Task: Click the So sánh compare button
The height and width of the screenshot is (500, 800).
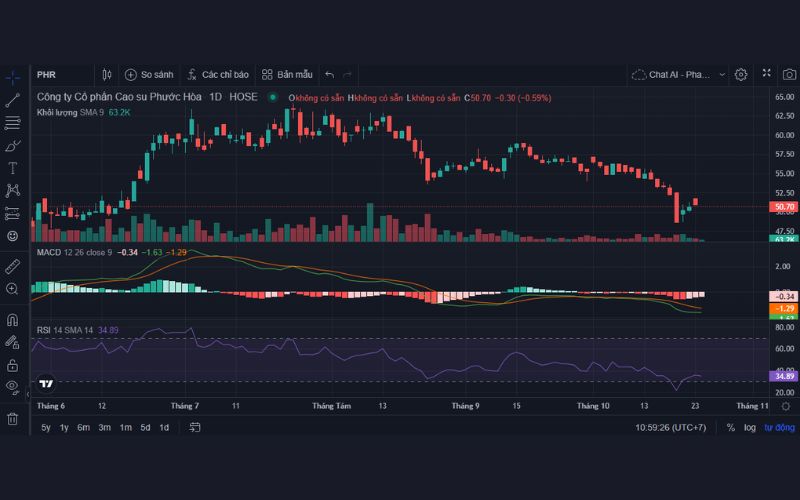Action: pos(149,74)
